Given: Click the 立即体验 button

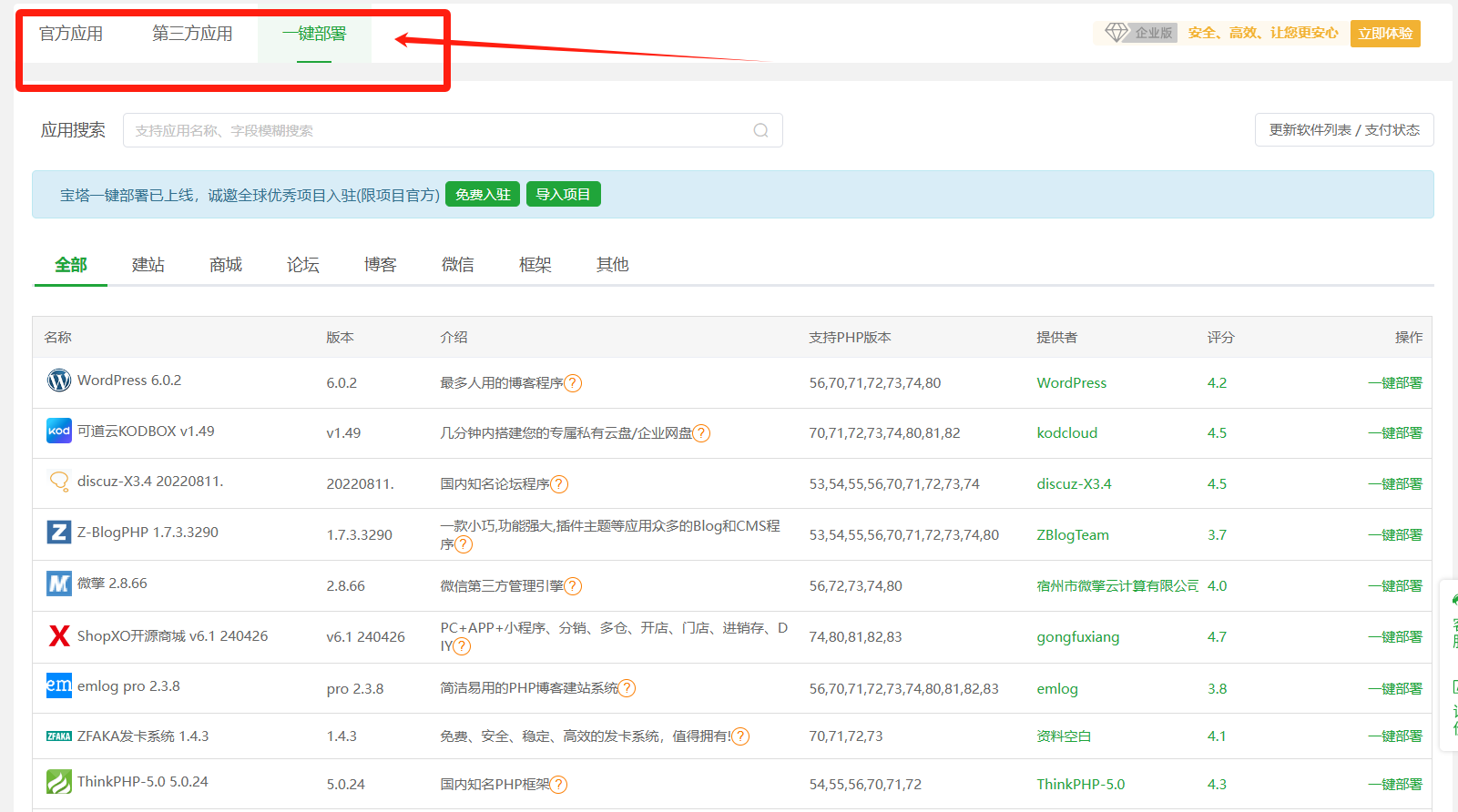Looking at the screenshot, I should 1385,34.
